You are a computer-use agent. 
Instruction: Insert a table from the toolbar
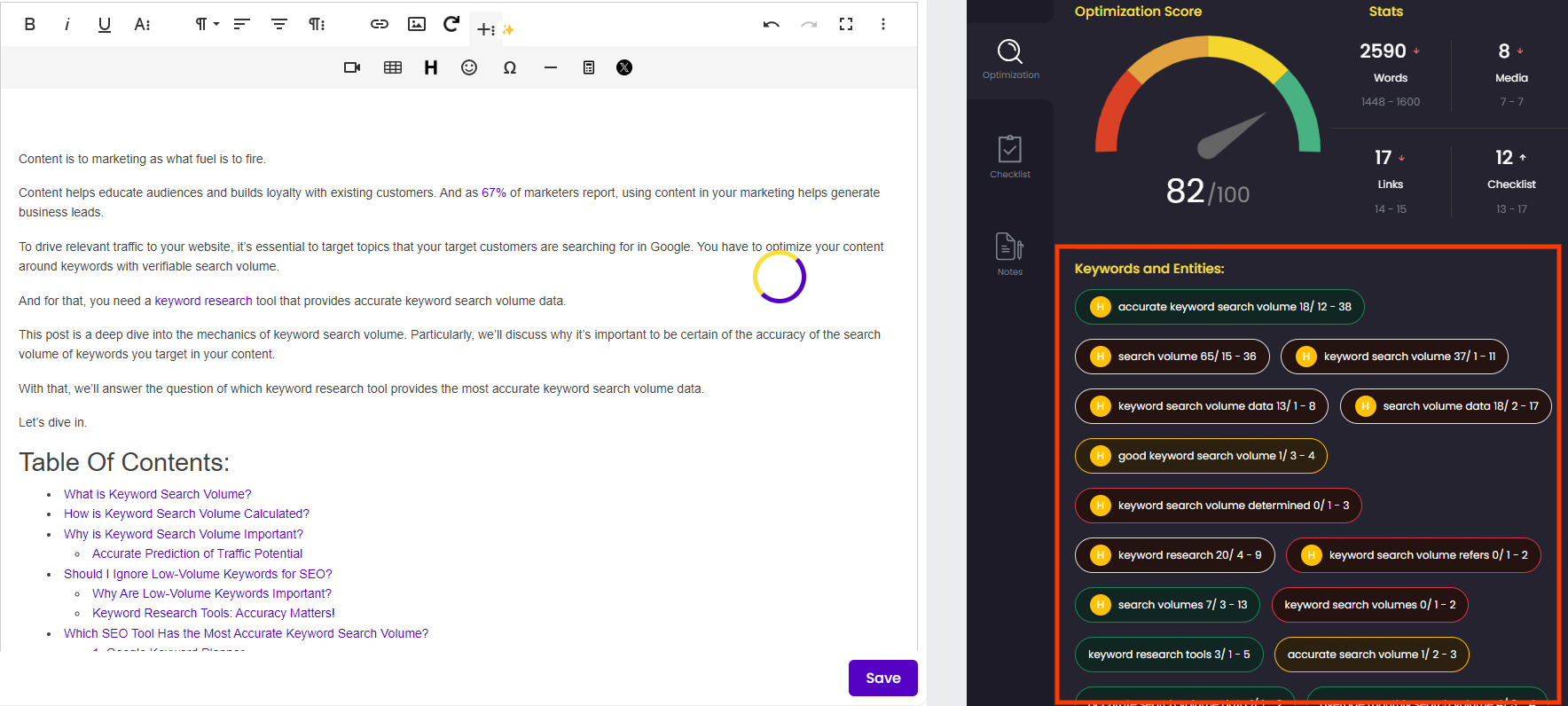coord(393,67)
